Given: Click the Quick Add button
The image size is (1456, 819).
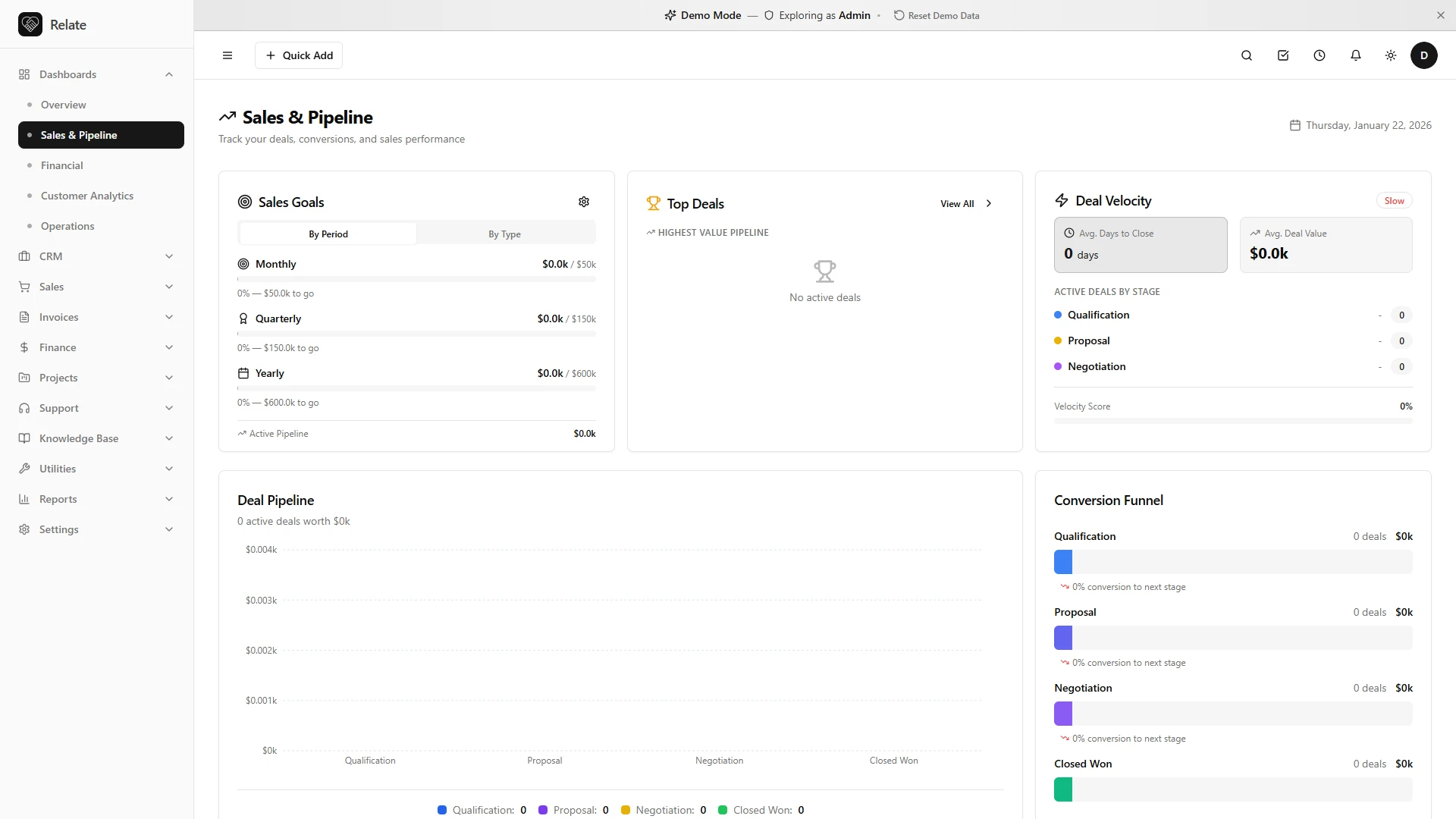Looking at the screenshot, I should coord(299,55).
